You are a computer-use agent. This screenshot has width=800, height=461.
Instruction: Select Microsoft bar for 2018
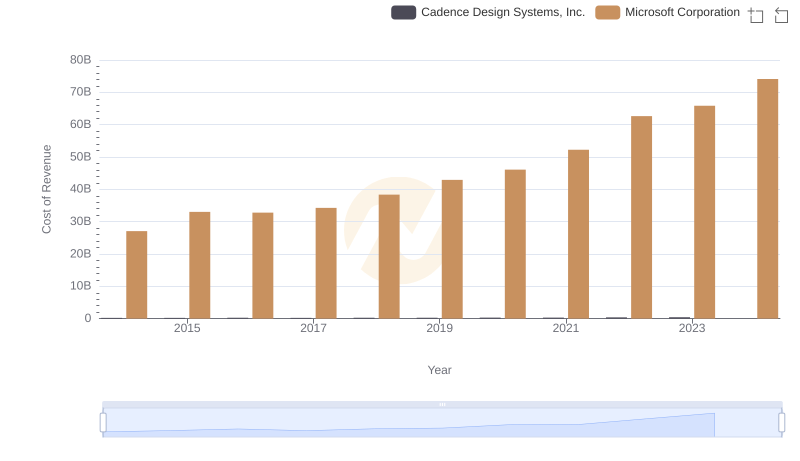pyautogui.click(x=389, y=257)
